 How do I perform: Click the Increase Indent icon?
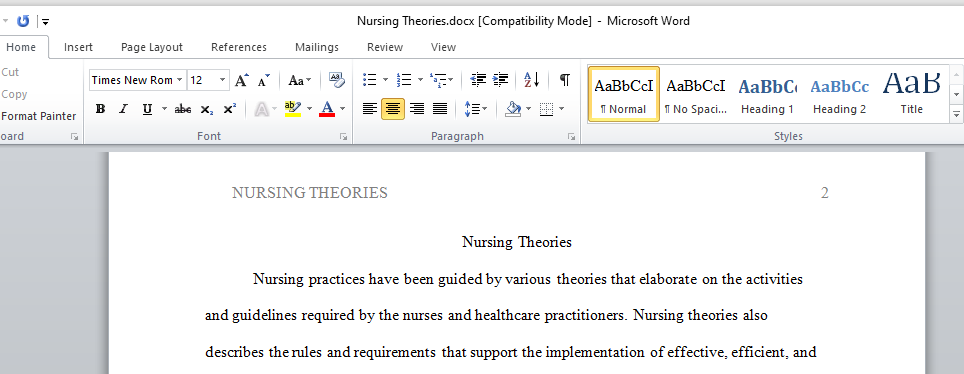click(500, 80)
